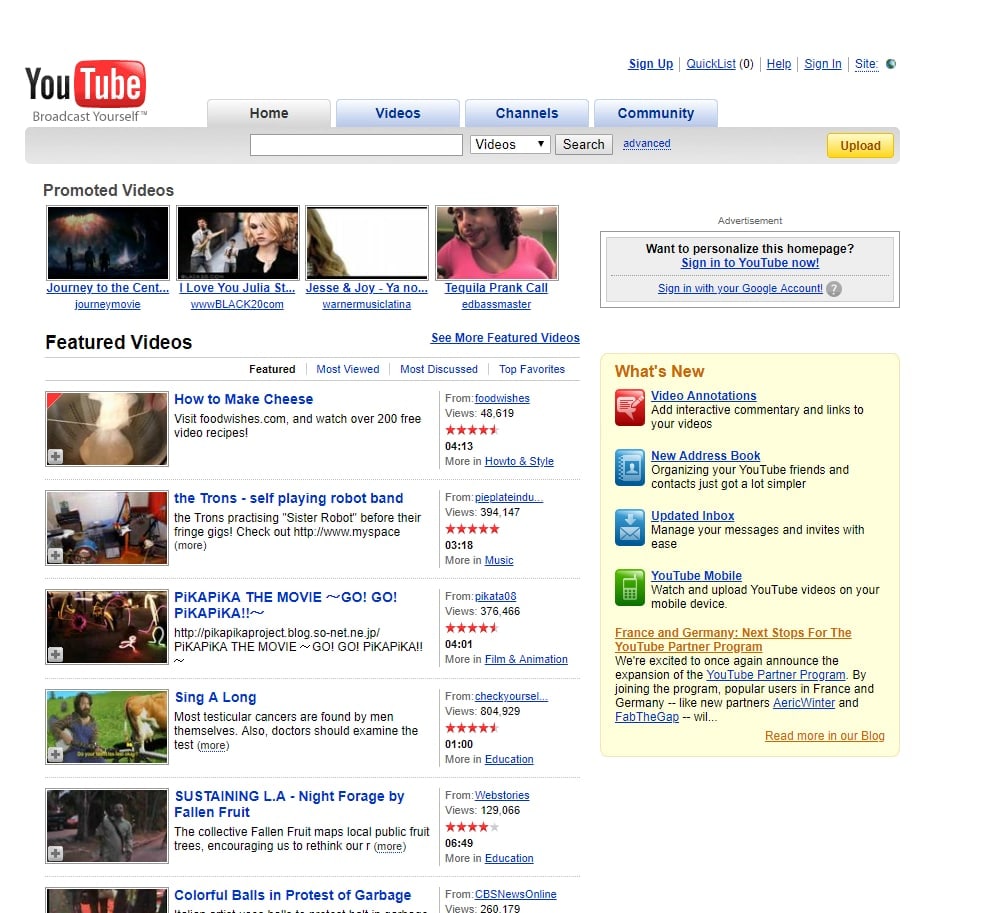
Task: Open the Channels tab
Action: click(527, 113)
